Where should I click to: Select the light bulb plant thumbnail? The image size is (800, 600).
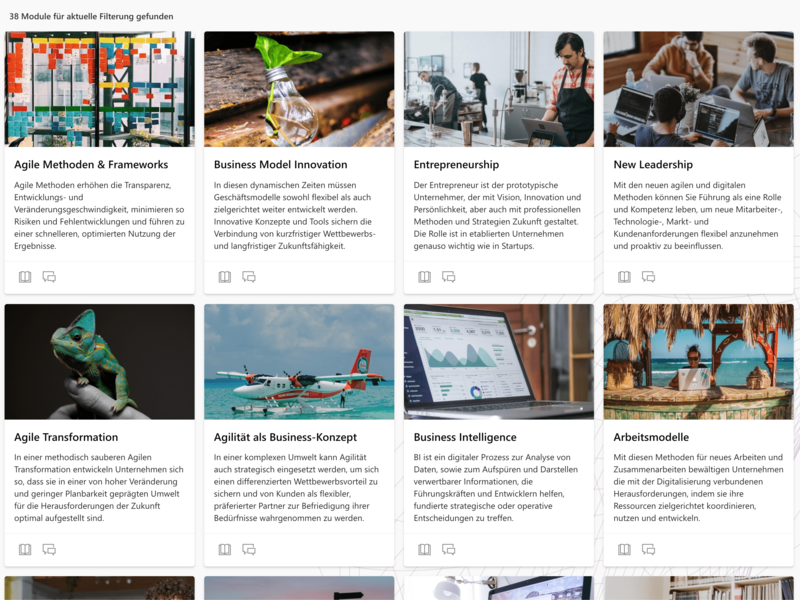pos(299,89)
